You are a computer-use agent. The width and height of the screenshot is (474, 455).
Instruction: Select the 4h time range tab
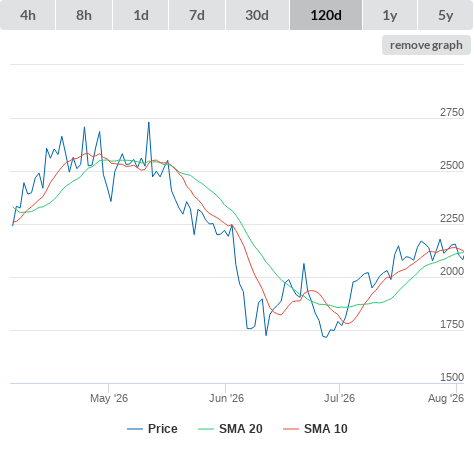[x=28, y=15]
